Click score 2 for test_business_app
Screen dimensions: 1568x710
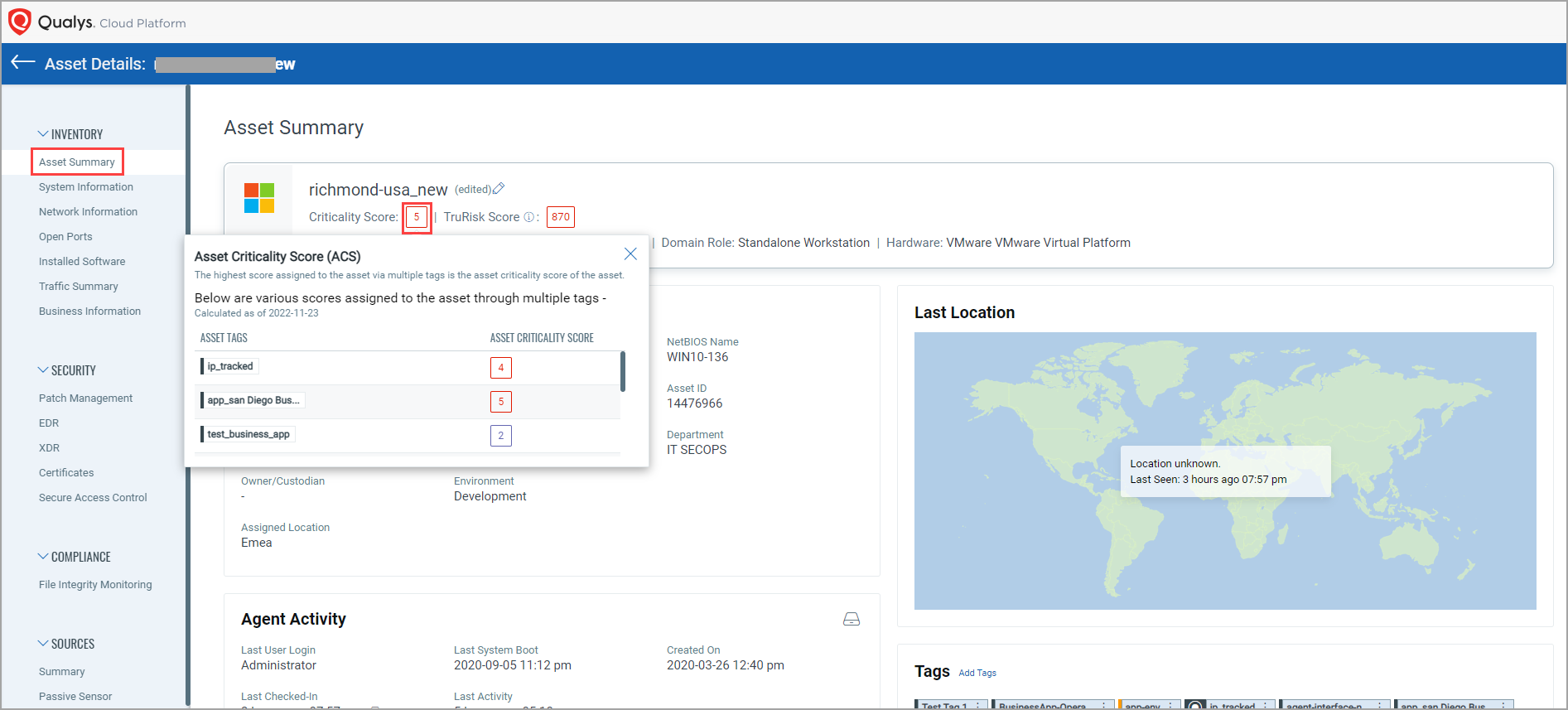[501, 435]
